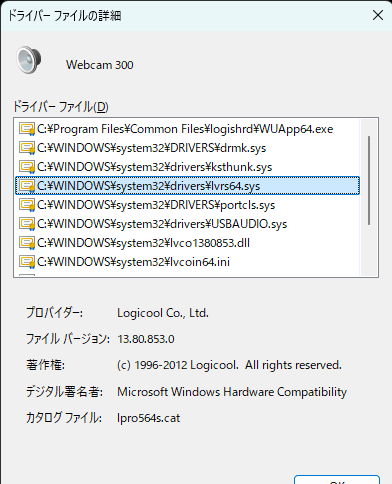
Task: Click the Webcam 300 speaker device icon
Action: pyautogui.click(x=29, y=60)
